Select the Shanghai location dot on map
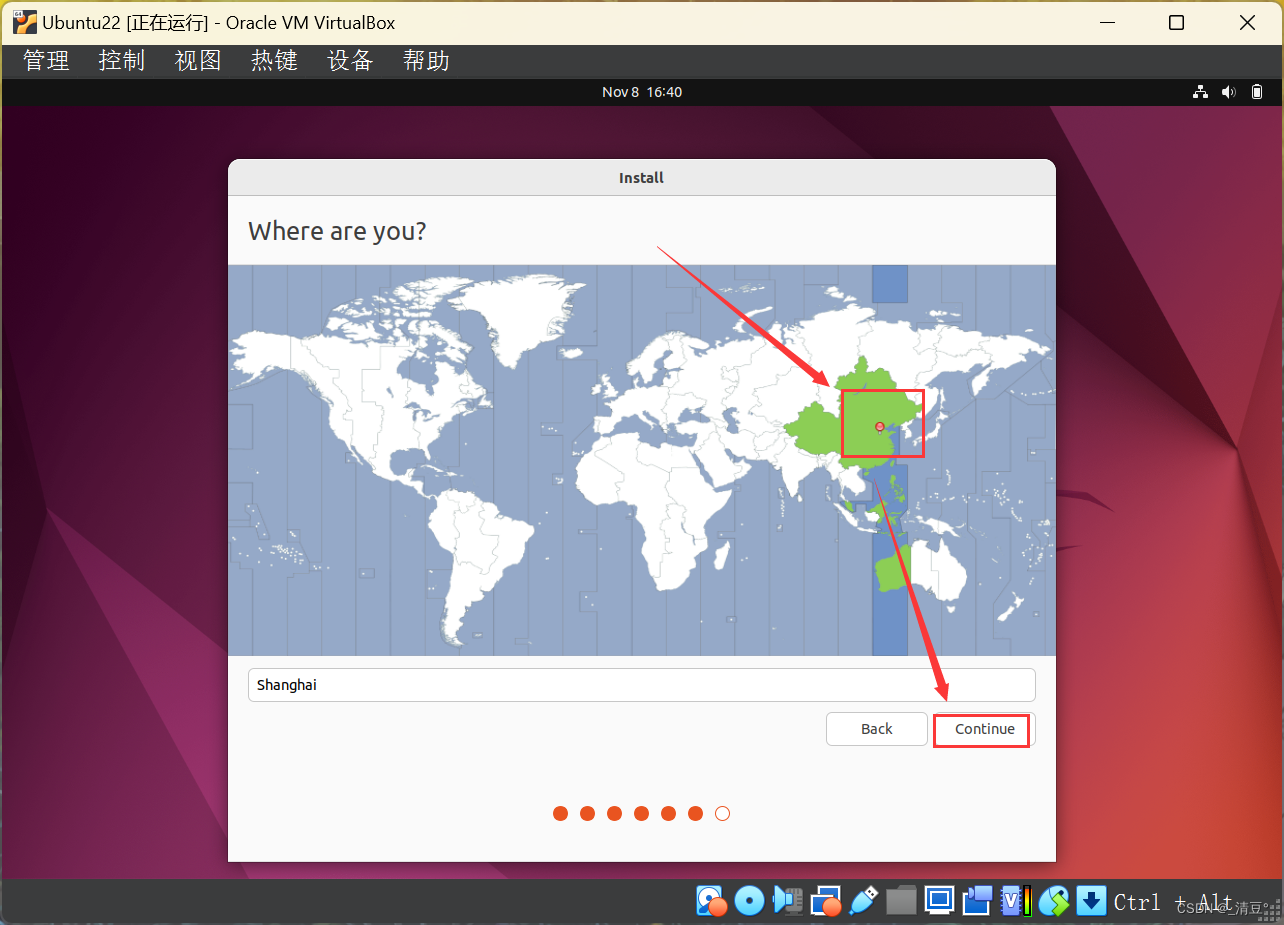The image size is (1284, 925). (x=880, y=427)
